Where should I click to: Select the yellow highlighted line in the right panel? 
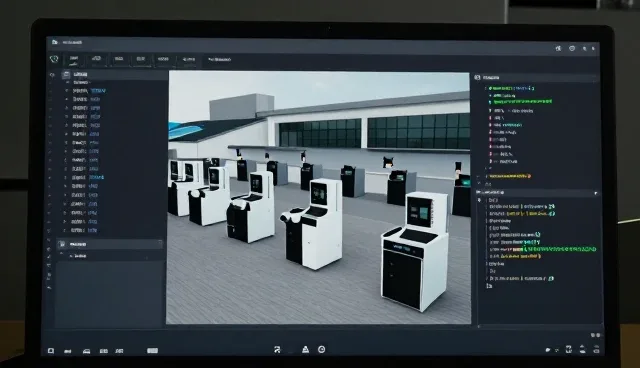click(510, 176)
